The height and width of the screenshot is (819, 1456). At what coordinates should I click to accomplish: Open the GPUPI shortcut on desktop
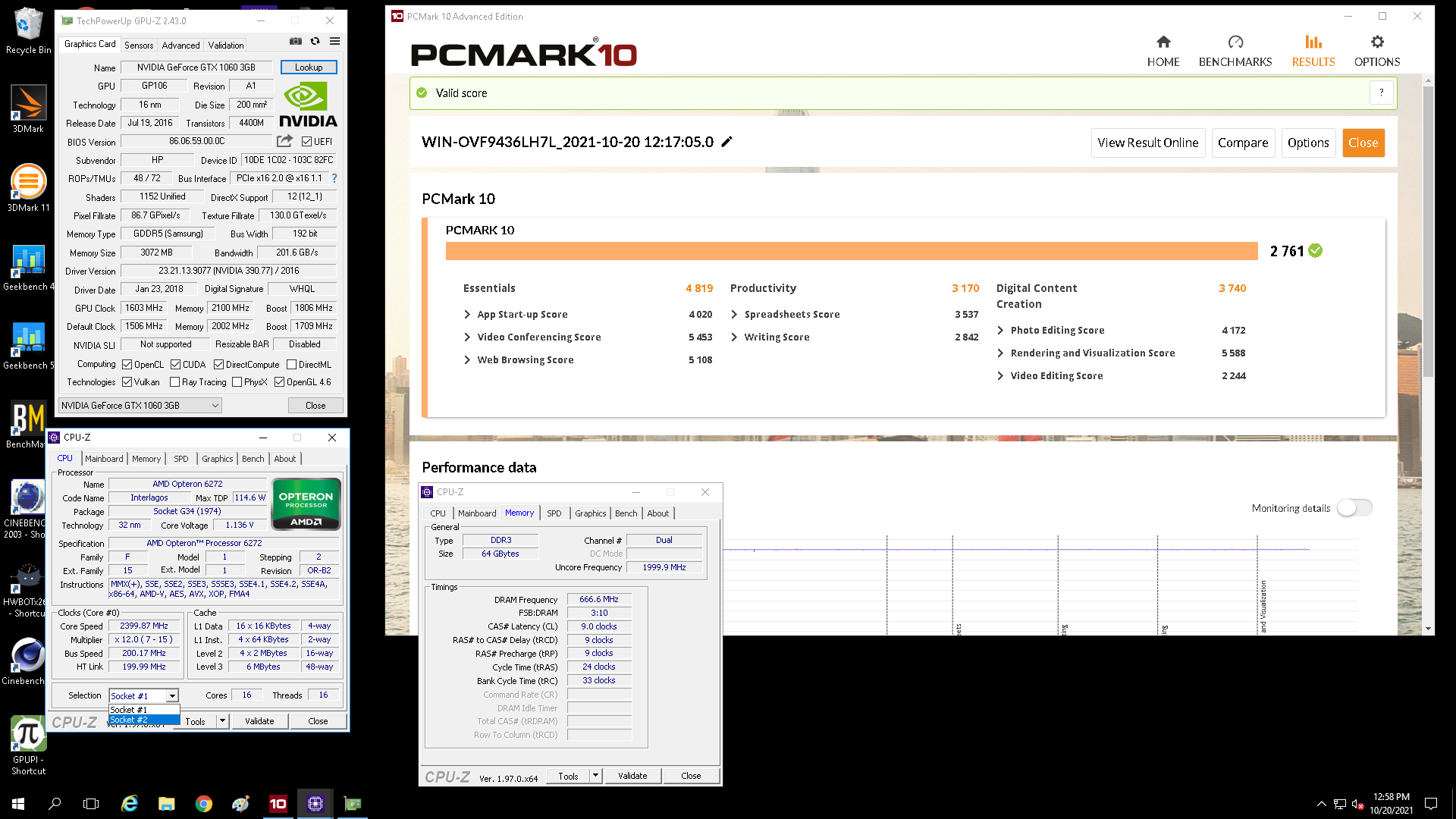28,746
